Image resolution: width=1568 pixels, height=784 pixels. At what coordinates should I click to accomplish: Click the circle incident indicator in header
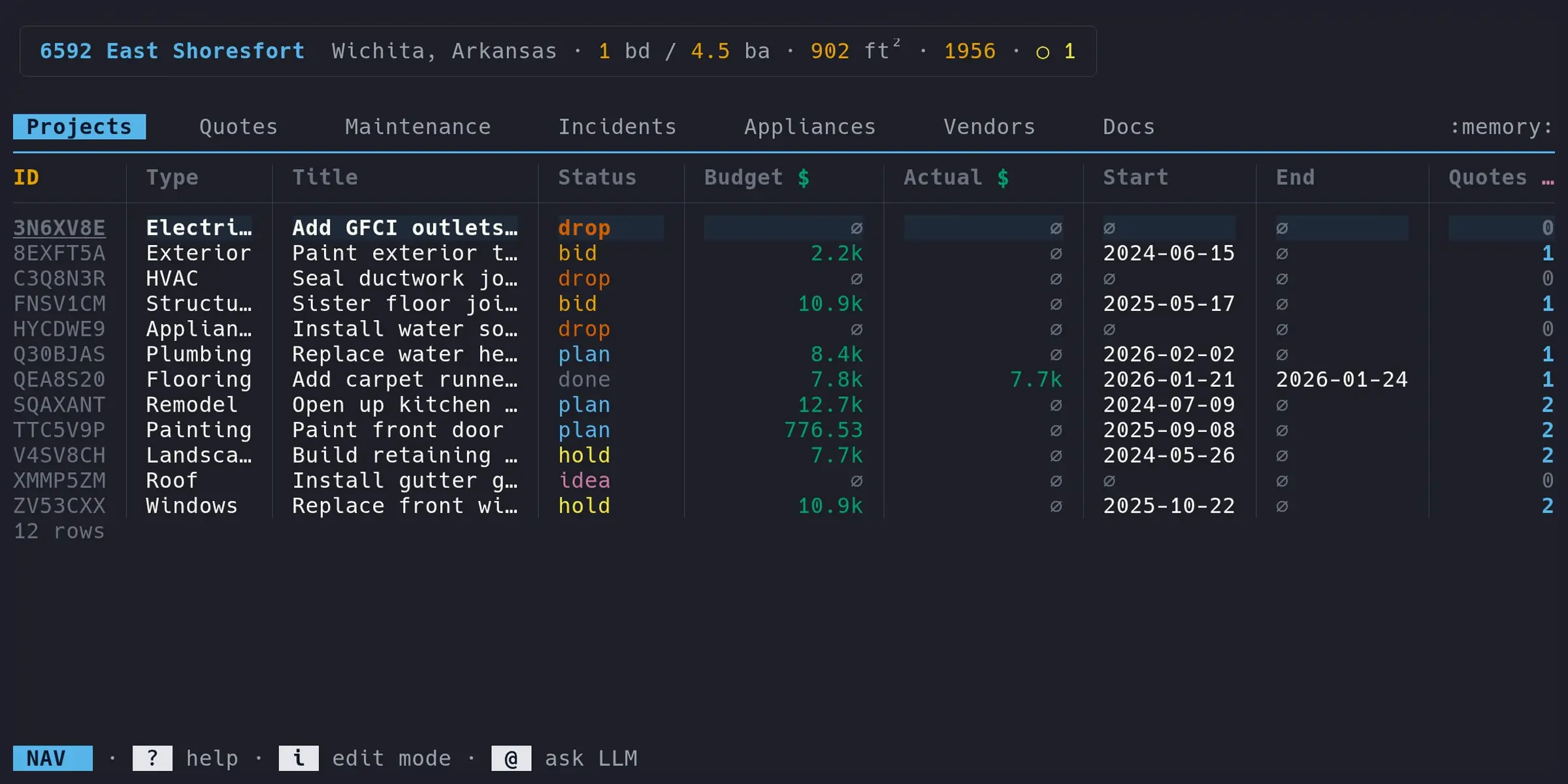click(1043, 52)
